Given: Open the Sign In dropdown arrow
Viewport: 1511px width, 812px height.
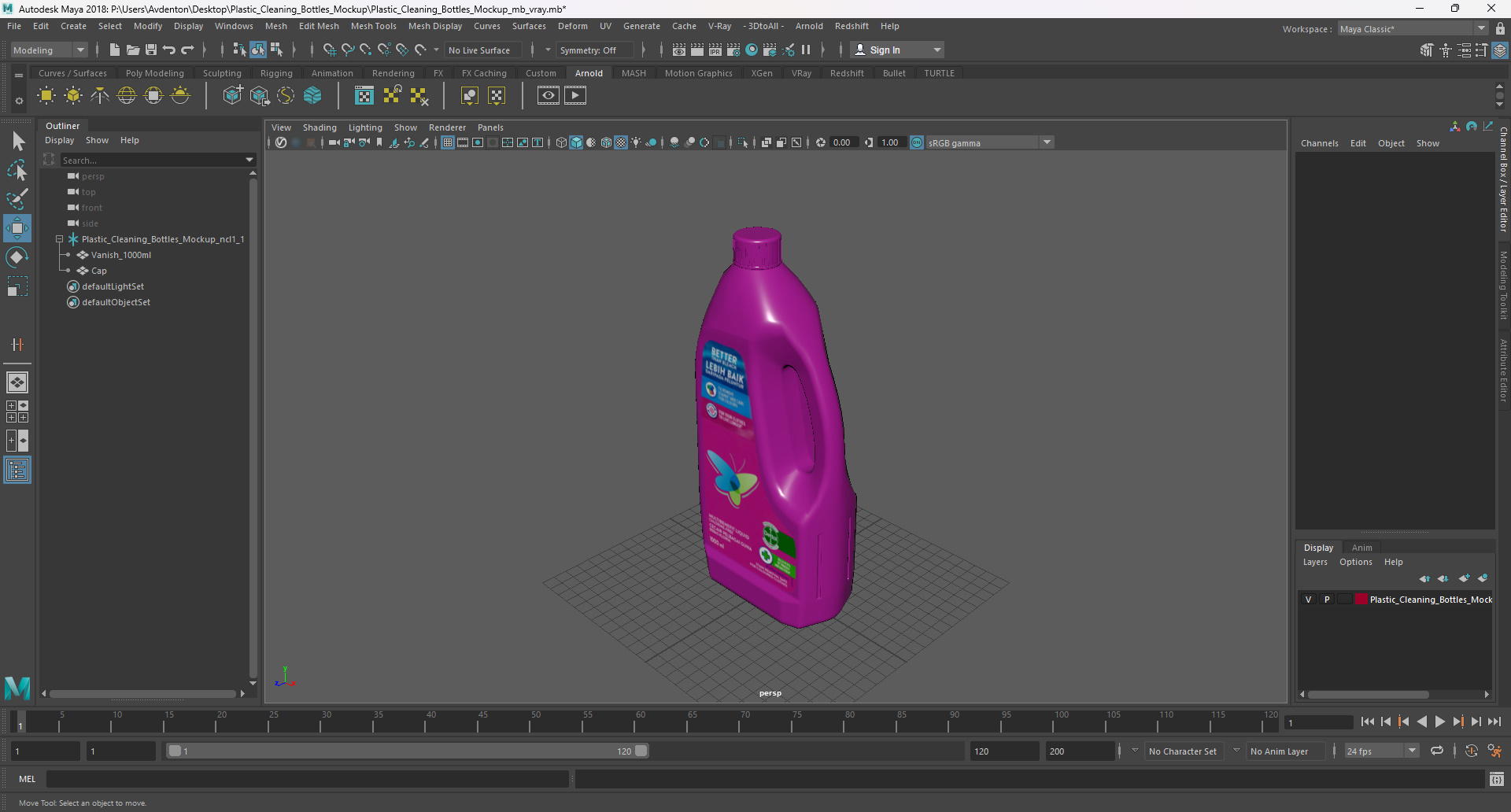Looking at the screenshot, I should tap(937, 50).
